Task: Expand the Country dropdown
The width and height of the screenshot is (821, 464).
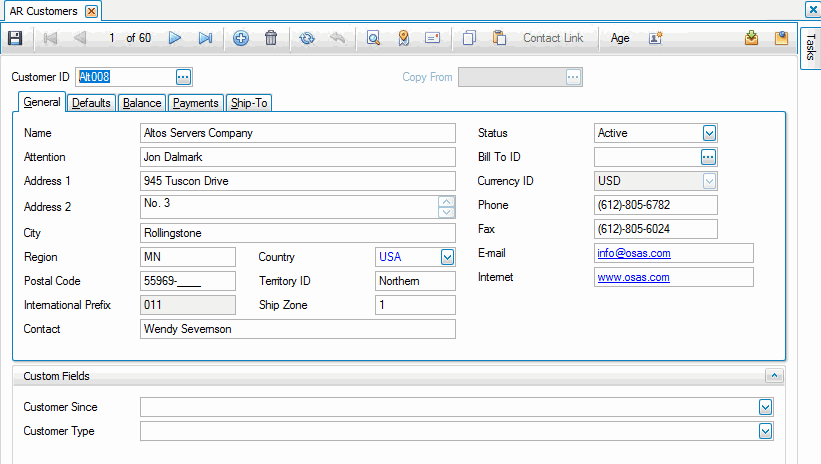Action: click(x=447, y=257)
